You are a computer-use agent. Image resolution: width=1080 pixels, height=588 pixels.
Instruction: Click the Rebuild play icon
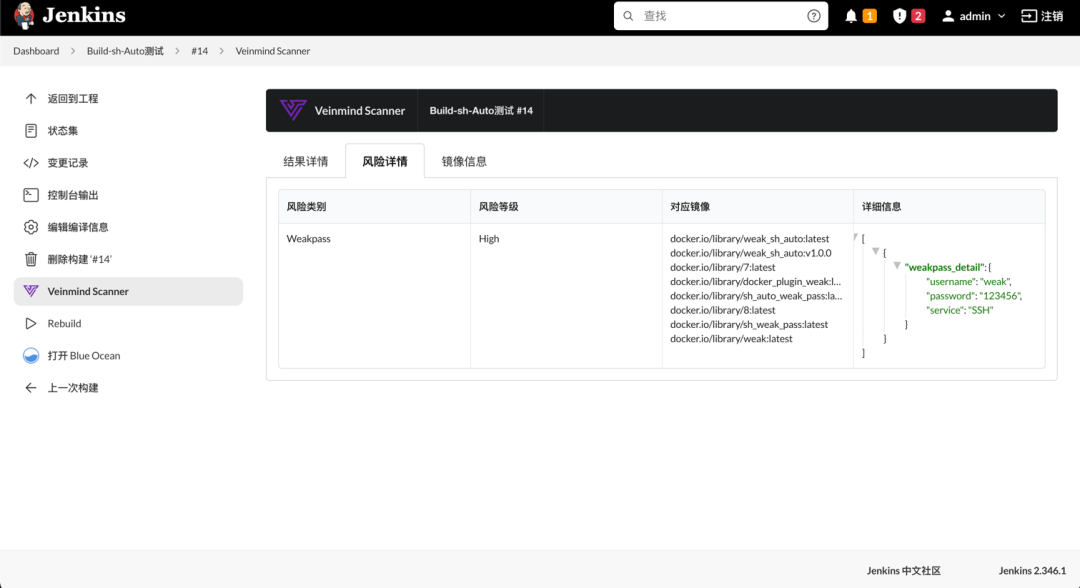coord(31,323)
